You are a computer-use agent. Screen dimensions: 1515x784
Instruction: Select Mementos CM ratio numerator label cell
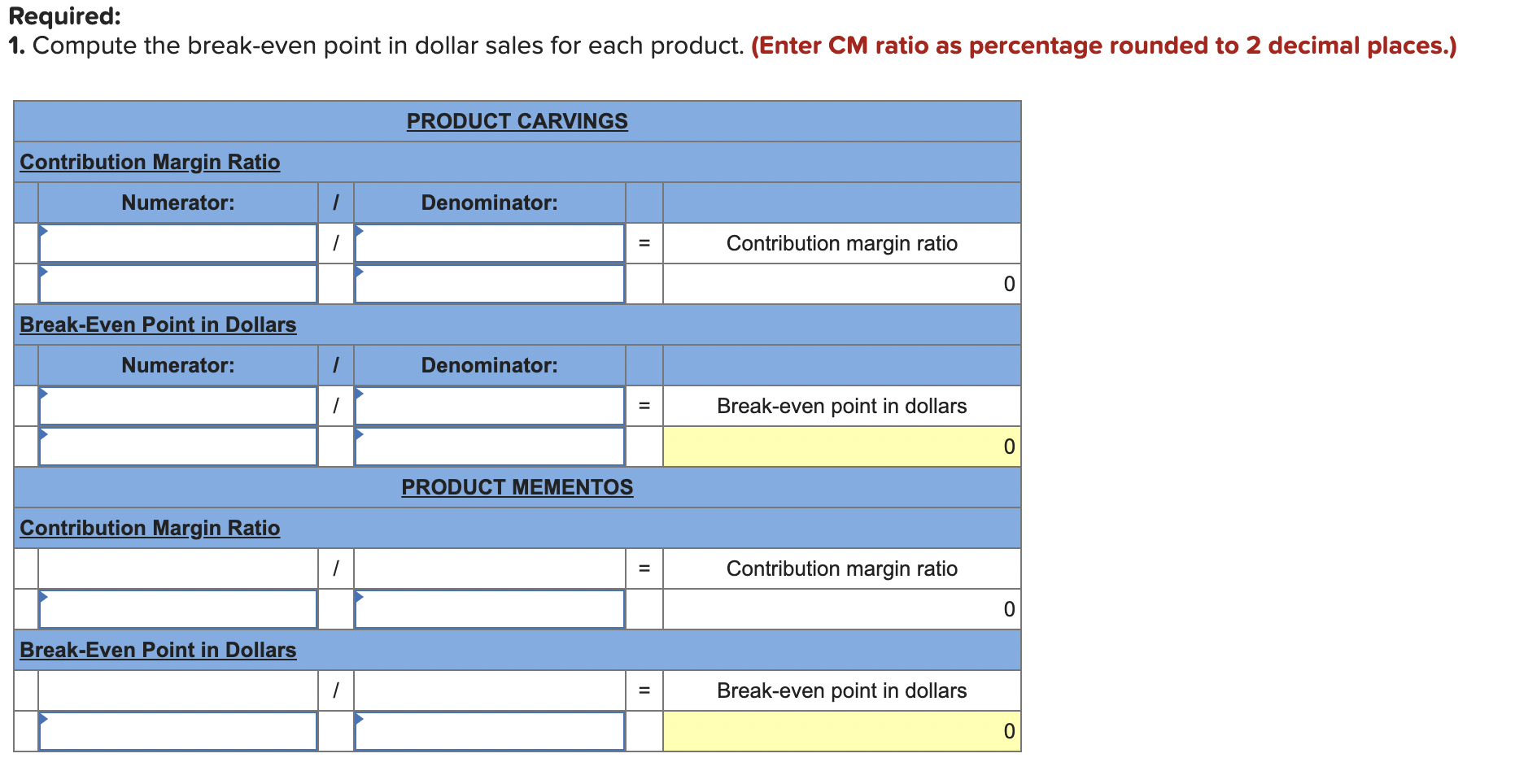(177, 568)
